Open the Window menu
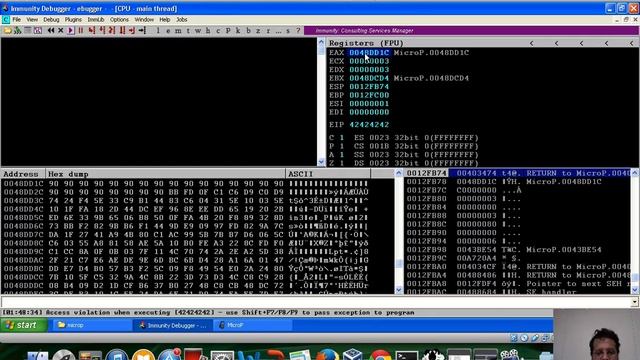Screen dimensions: 640x360 click(144, 20)
